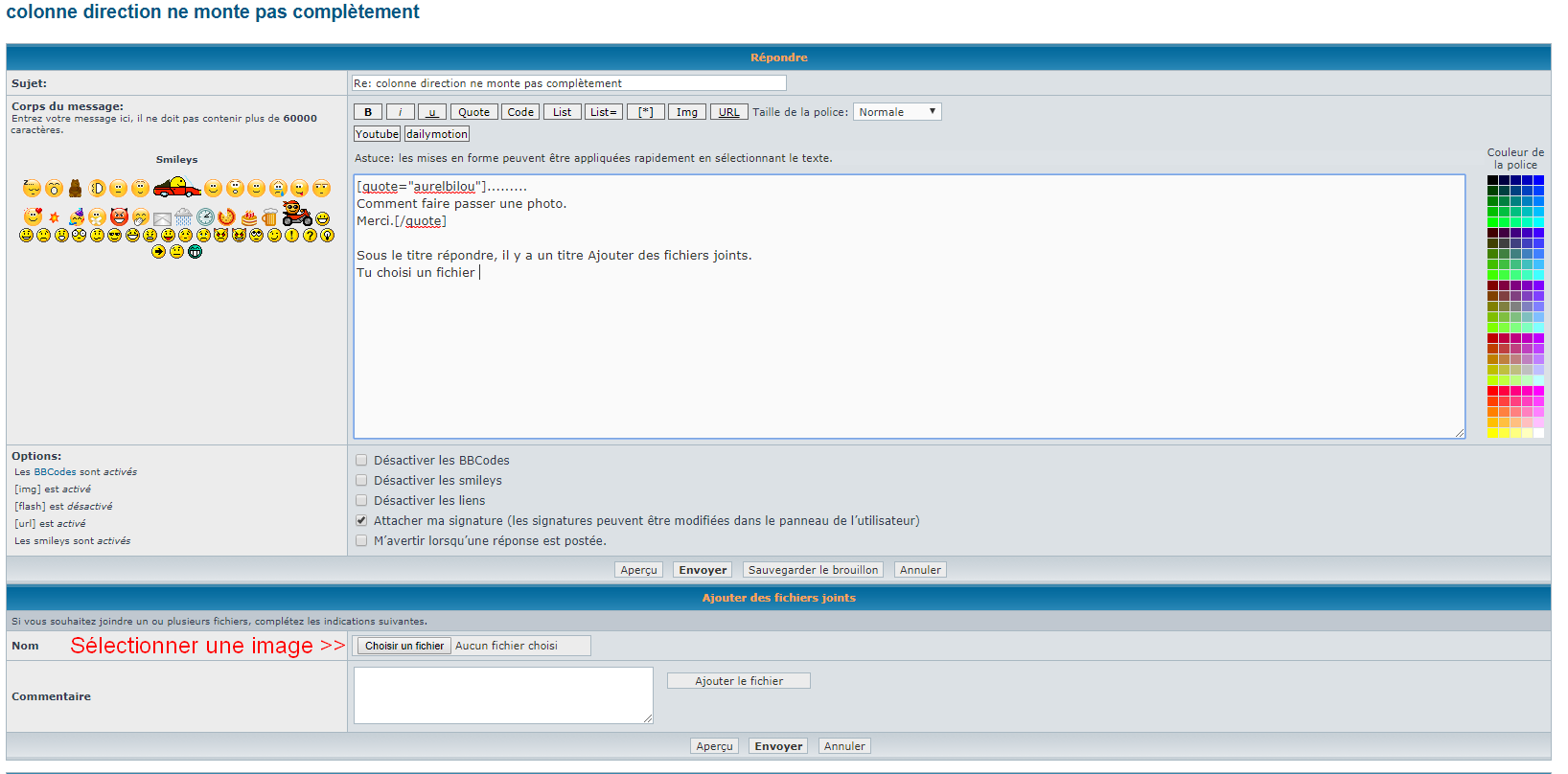Viewport: 1568px width, 774px height.
Task: Insert the motorcycle rider smiley
Action: point(296,214)
